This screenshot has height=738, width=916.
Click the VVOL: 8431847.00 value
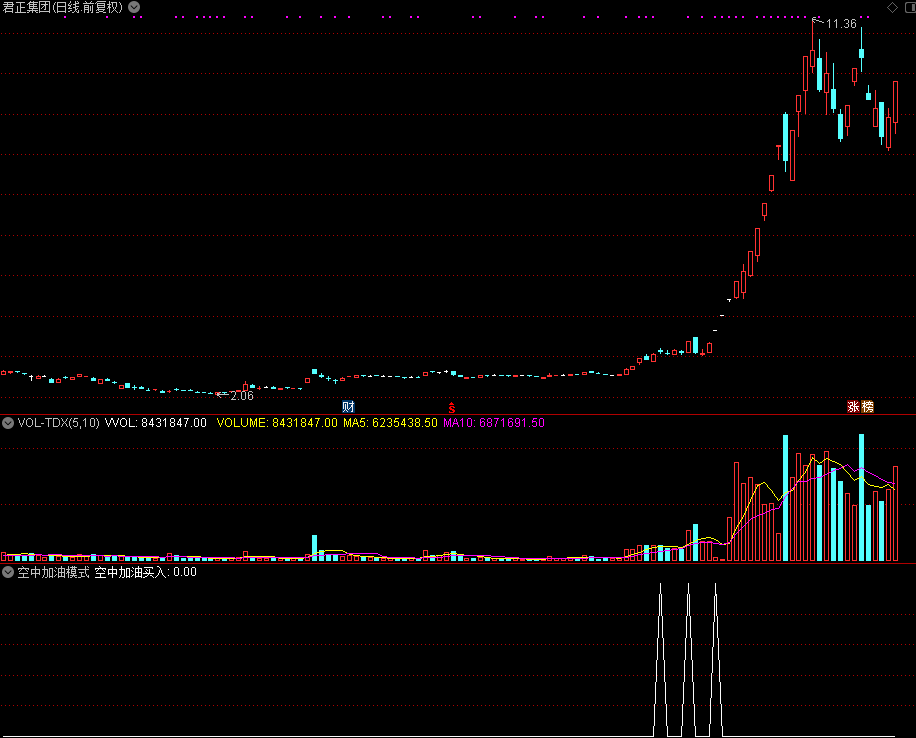[155, 422]
